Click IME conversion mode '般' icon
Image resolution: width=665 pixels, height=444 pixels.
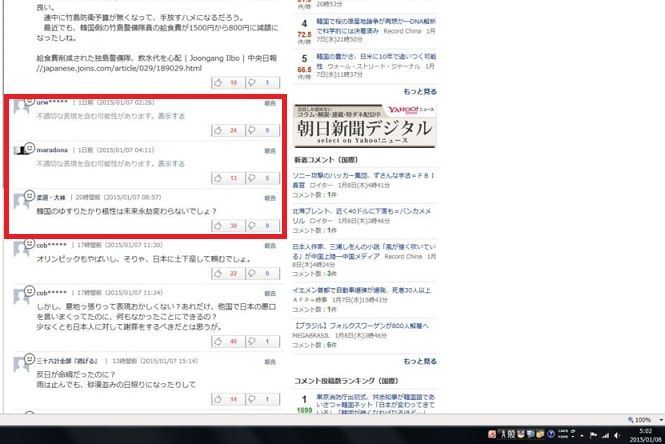click(x=511, y=434)
